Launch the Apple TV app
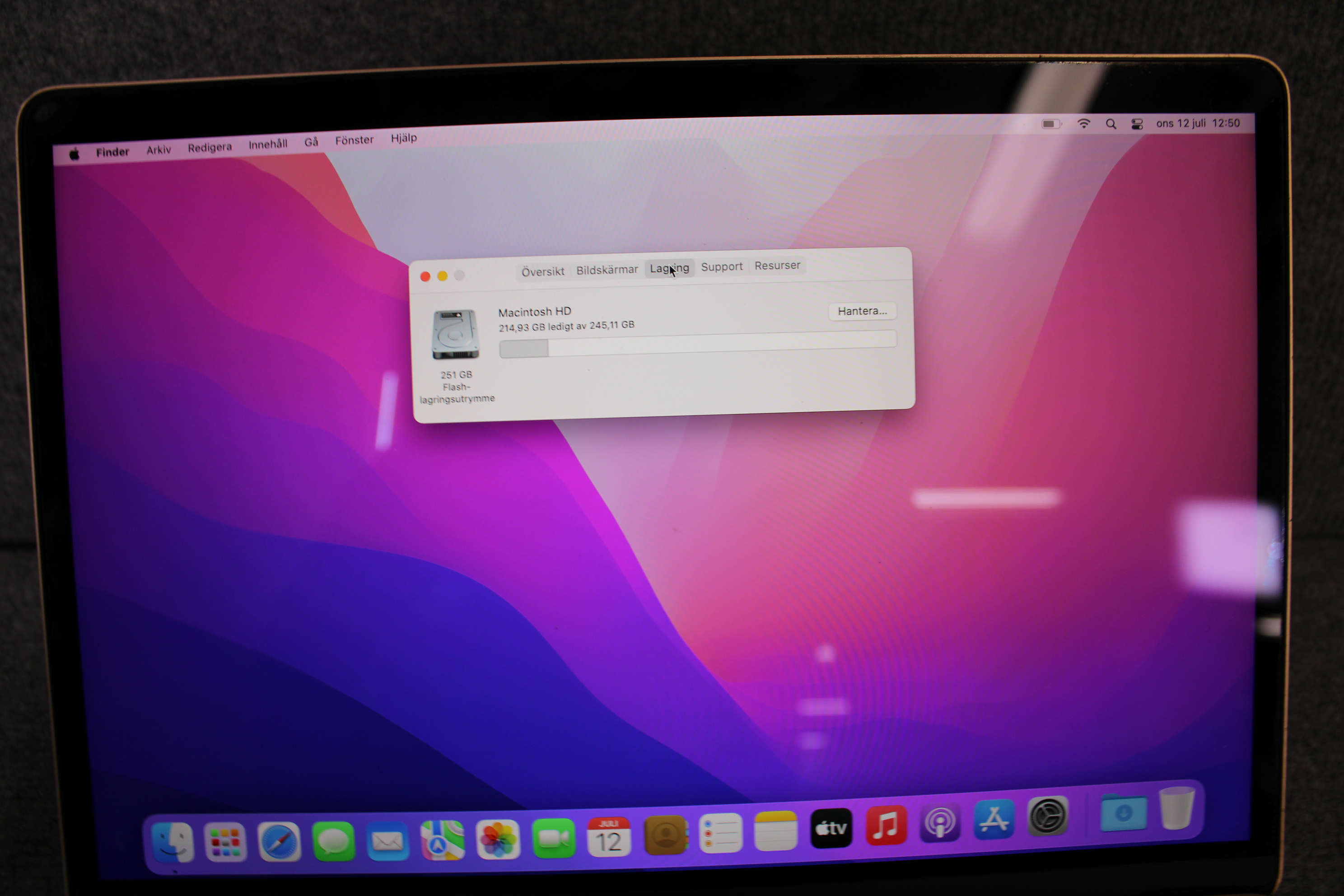Viewport: 1344px width, 896px height. pyautogui.click(x=831, y=828)
